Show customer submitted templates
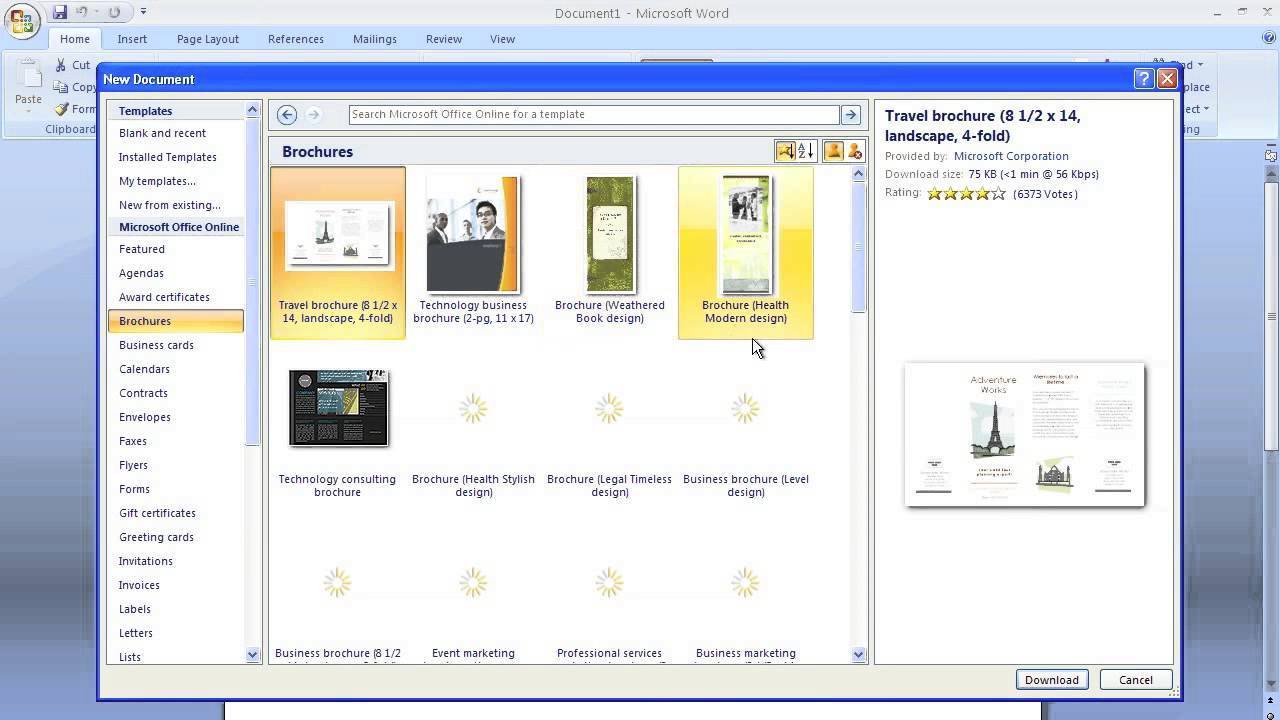Viewport: 1280px width, 720px height. pos(833,151)
